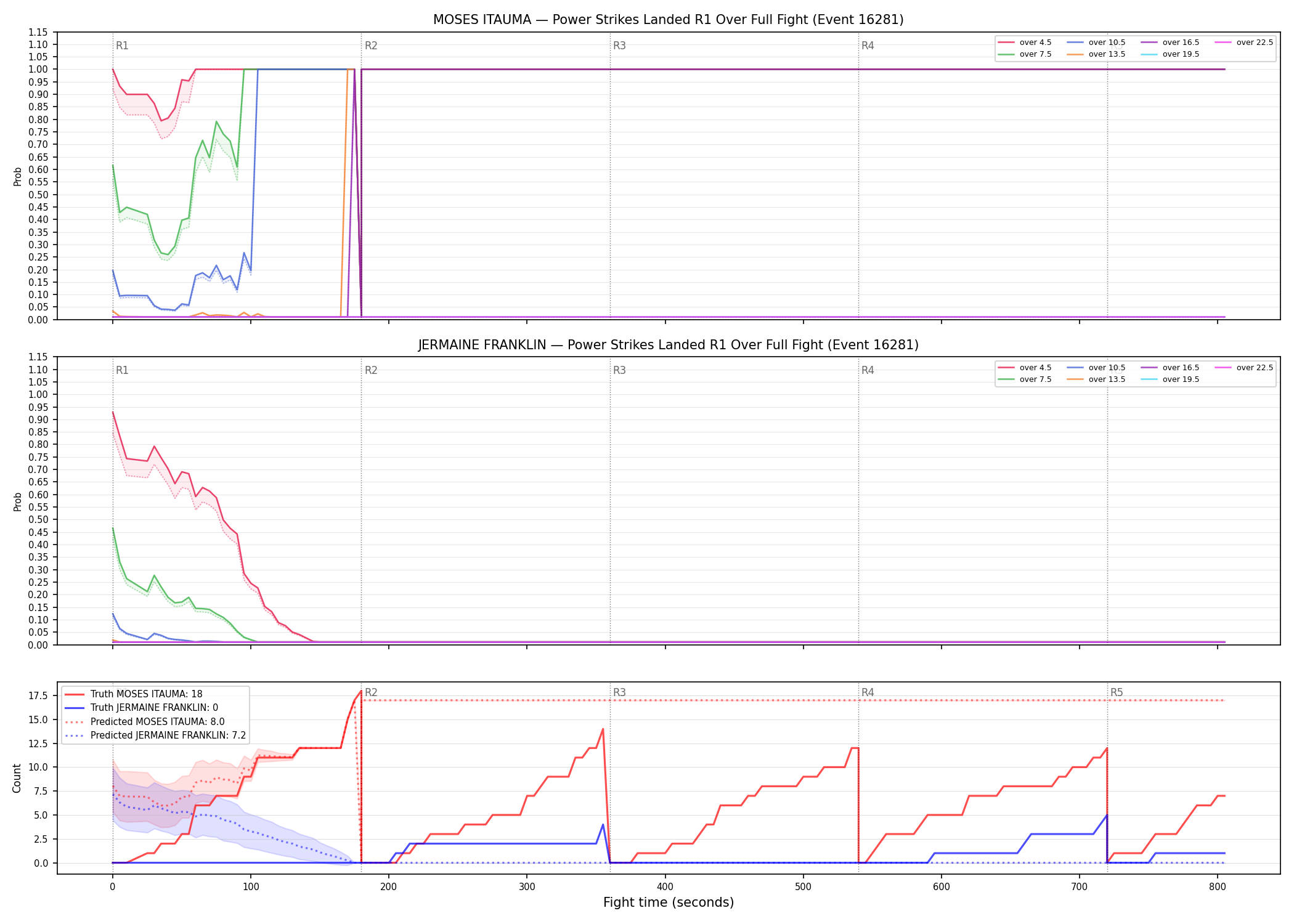The height and width of the screenshot is (924, 1294).
Task: Pick 'over 13.5' in Jermaine Franklin legend
Action: tap(1096, 379)
